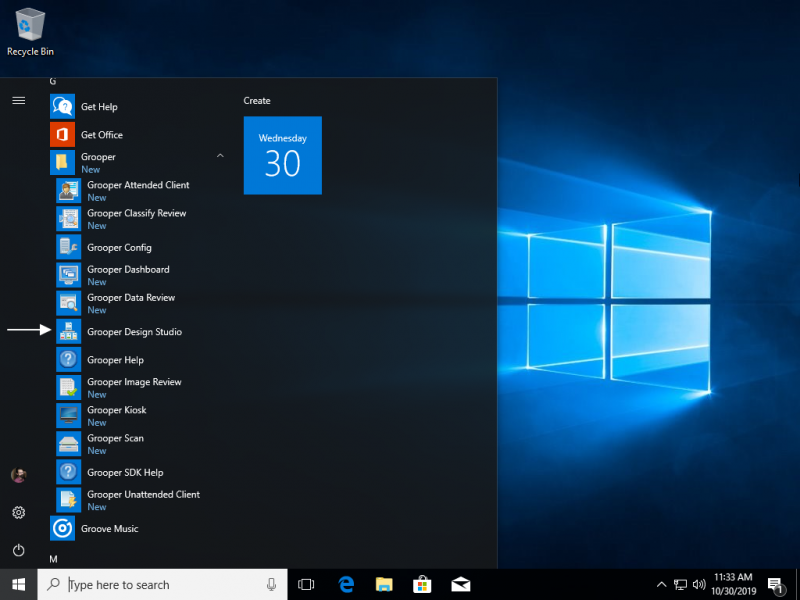
Task: Open the Wednesday 30 calendar tile
Action: click(x=283, y=155)
